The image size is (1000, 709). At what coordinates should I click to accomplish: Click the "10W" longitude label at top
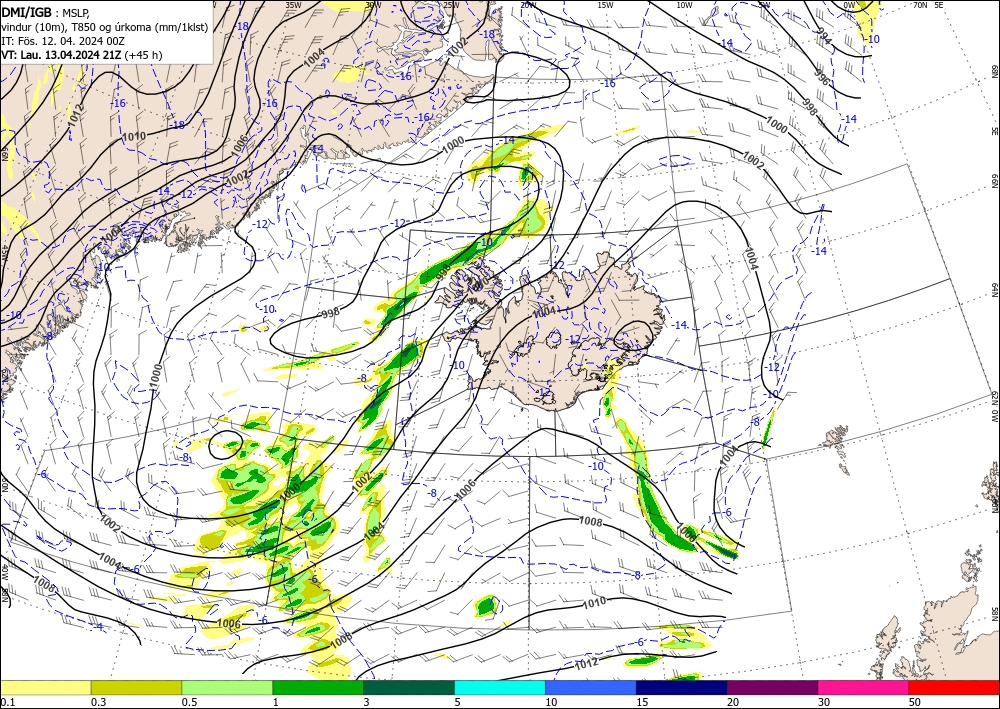pyautogui.click(x=684, y=4)
